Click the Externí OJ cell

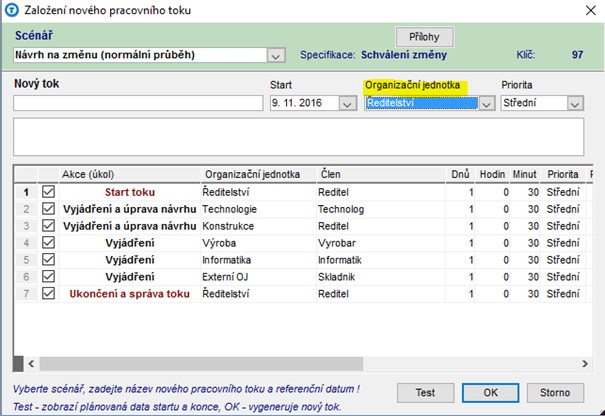point(259,277)
